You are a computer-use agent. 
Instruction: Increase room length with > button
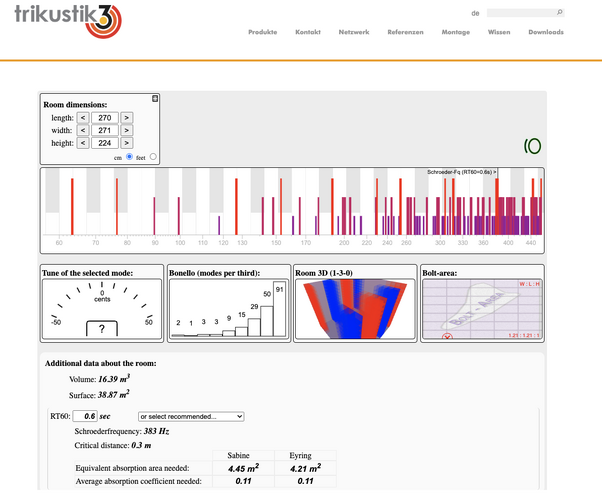127,118
